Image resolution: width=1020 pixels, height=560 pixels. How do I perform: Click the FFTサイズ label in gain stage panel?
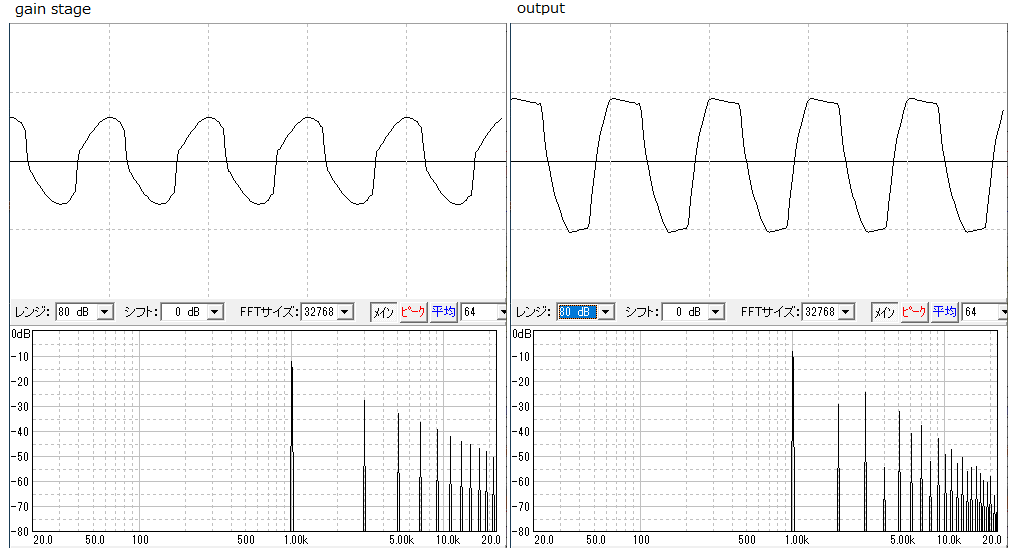(x=269, y=312)
